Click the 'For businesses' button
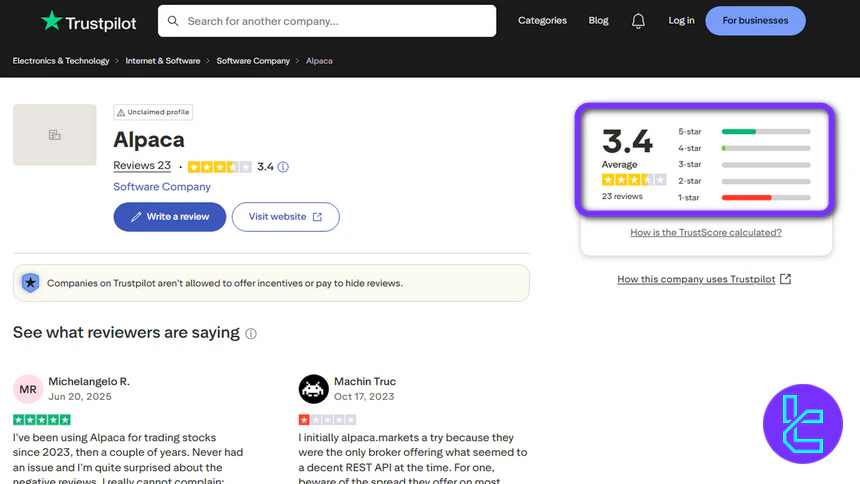 click(x=755, y=21)
